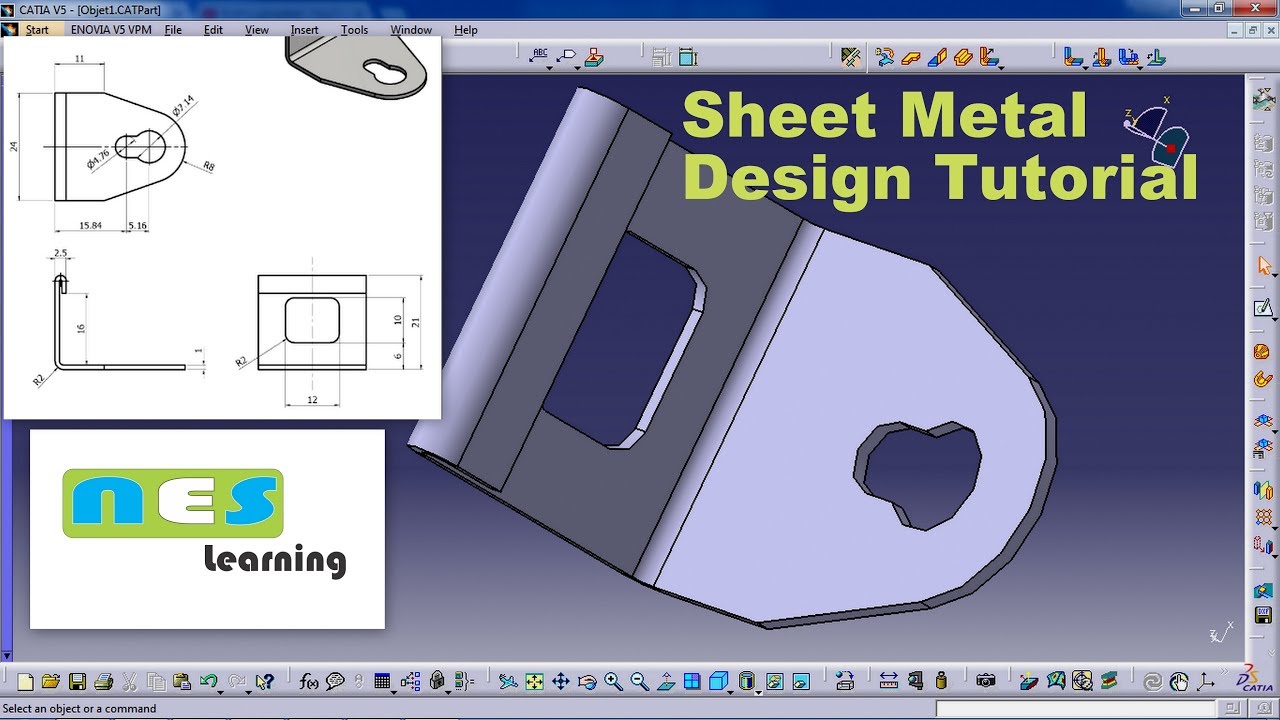Viewport: 1280px width, 720px height.
Task: Click the Paste clipboard icon
Action: tap(181, 682)
